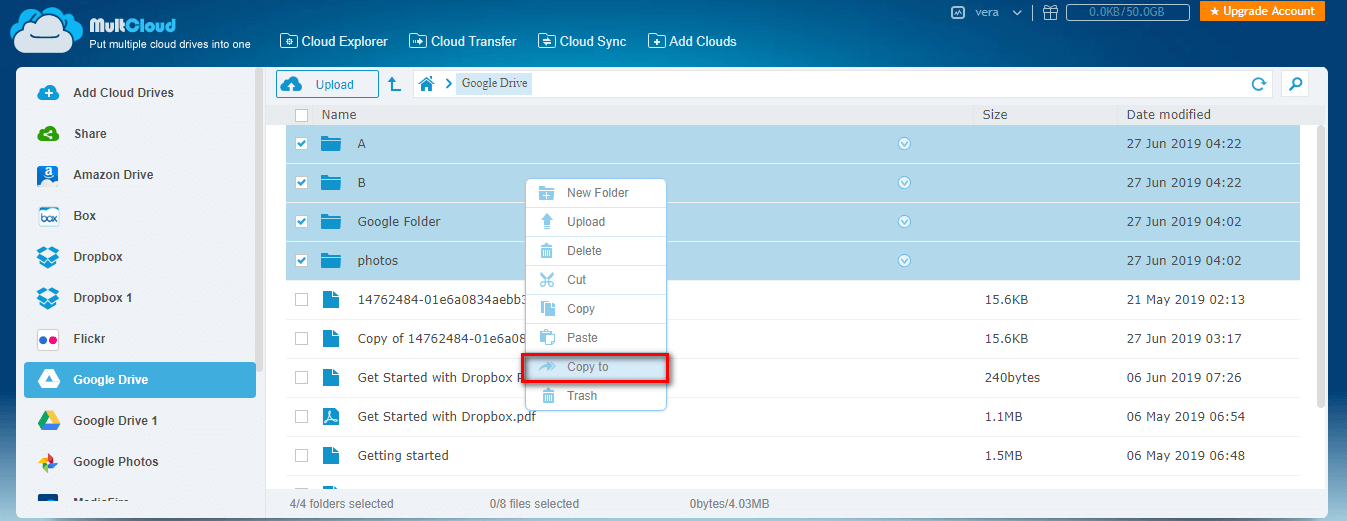
Task: Uncheck folder B checkbox
Action: point(302,183)
